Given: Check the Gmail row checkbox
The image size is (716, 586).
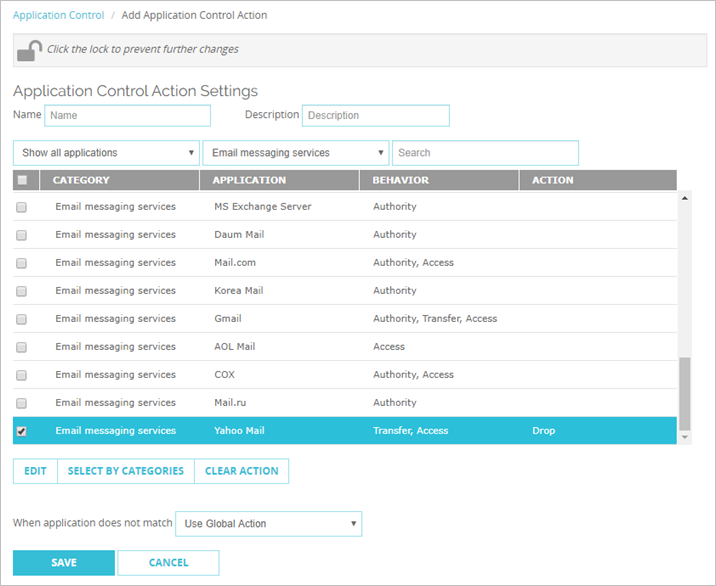Looking at the screenshot, I should tap(22, 319).
